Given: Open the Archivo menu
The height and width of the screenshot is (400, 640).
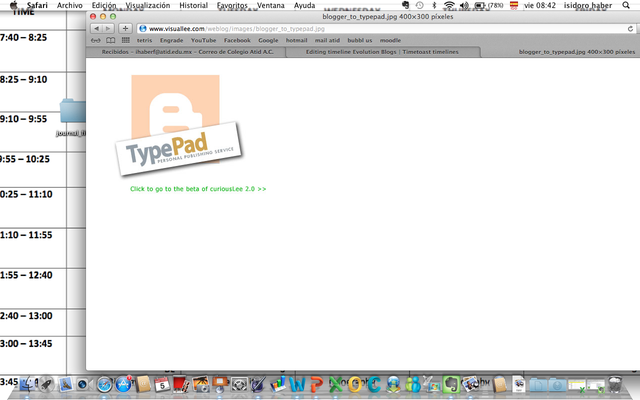Looking at the screenshot, I should tap(70, 5).
